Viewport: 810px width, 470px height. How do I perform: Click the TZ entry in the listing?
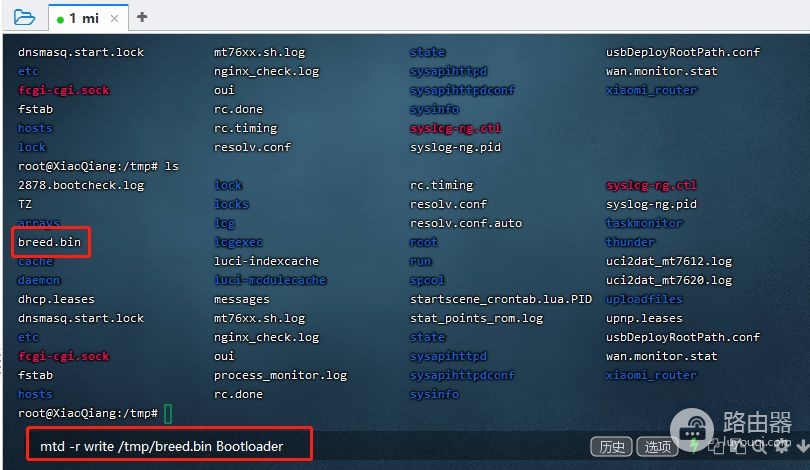pyautogui.click(x=25, y=204)
